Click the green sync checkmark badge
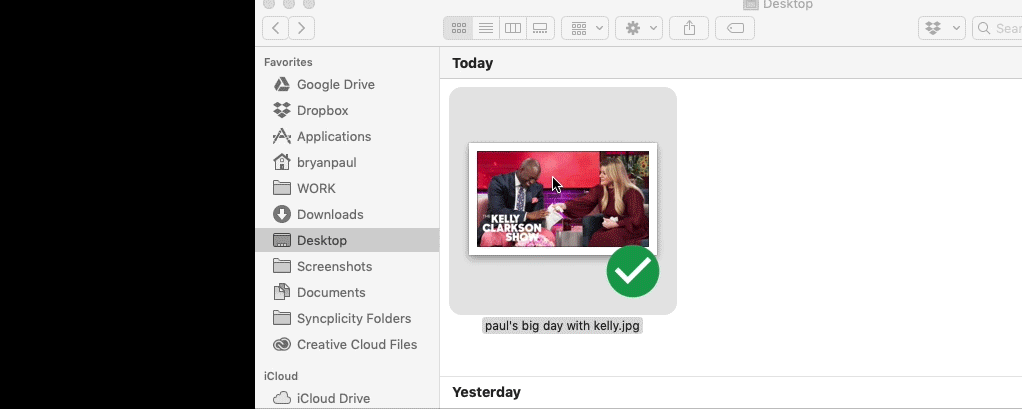The image size is (1022, 409). 633,271
